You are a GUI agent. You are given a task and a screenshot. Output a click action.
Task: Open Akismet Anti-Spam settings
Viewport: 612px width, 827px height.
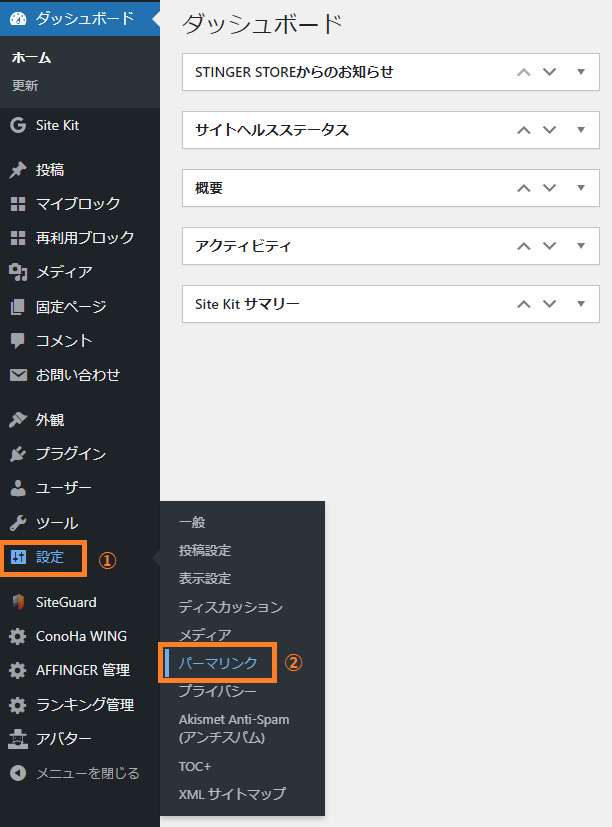pyautogui.click(x=234, y=728)
